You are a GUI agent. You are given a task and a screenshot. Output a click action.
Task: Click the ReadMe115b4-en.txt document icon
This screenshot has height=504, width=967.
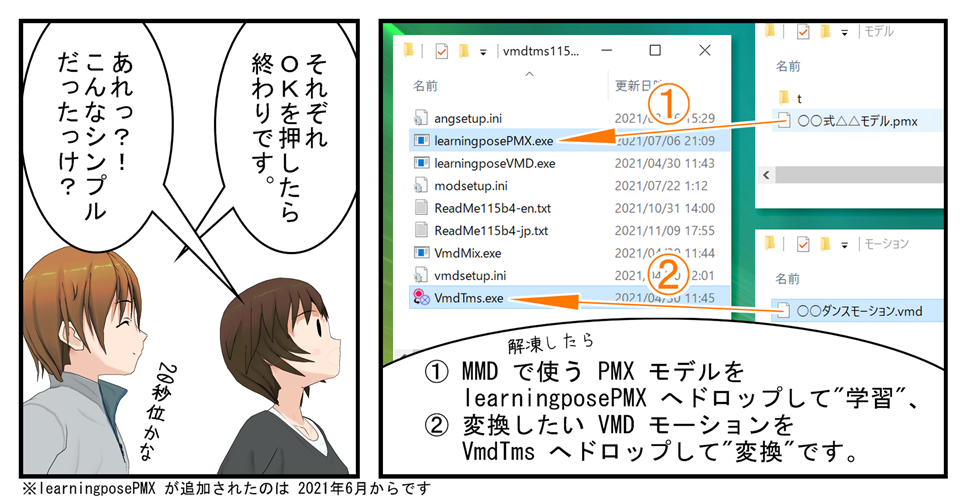(x=421, y=207)
